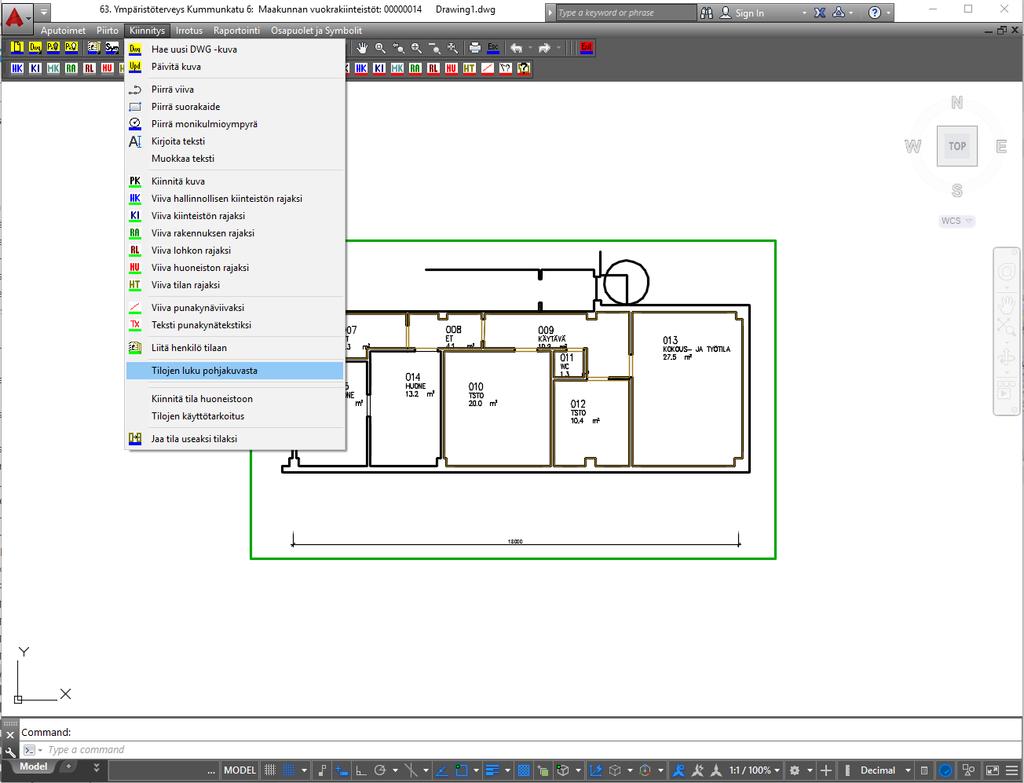Image resolution: width=1024 pixels, height=783 pixels.
Task: Click the yellow question mark help toolbar icon
Action: [523, 68]
